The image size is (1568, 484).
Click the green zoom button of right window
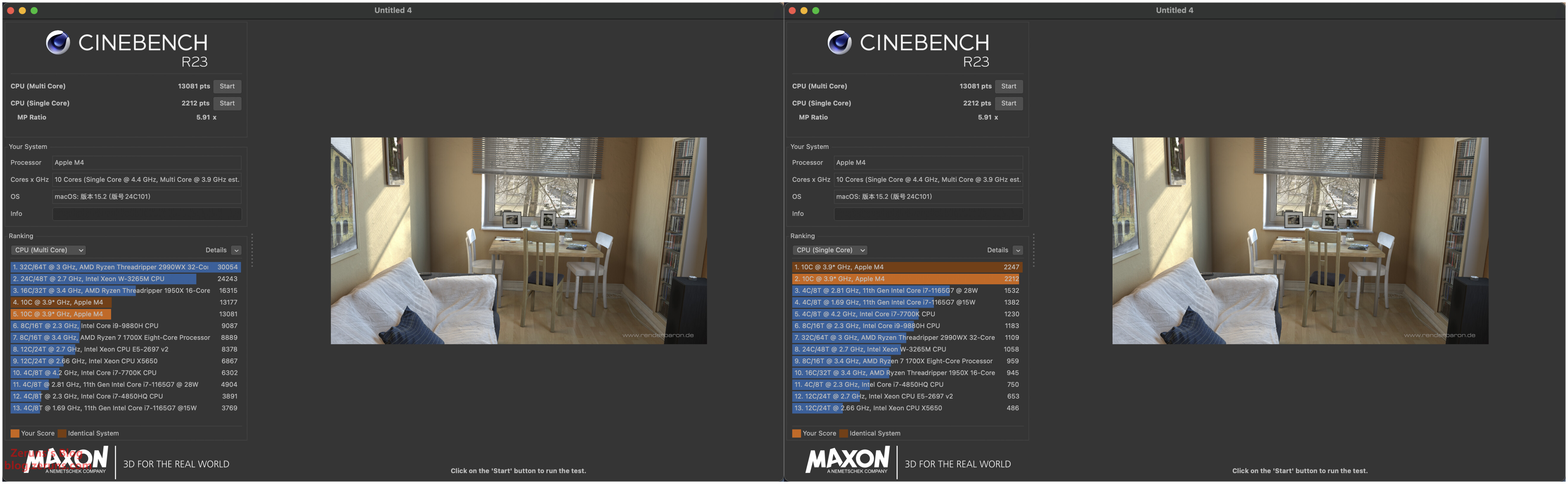click(816, 10)
